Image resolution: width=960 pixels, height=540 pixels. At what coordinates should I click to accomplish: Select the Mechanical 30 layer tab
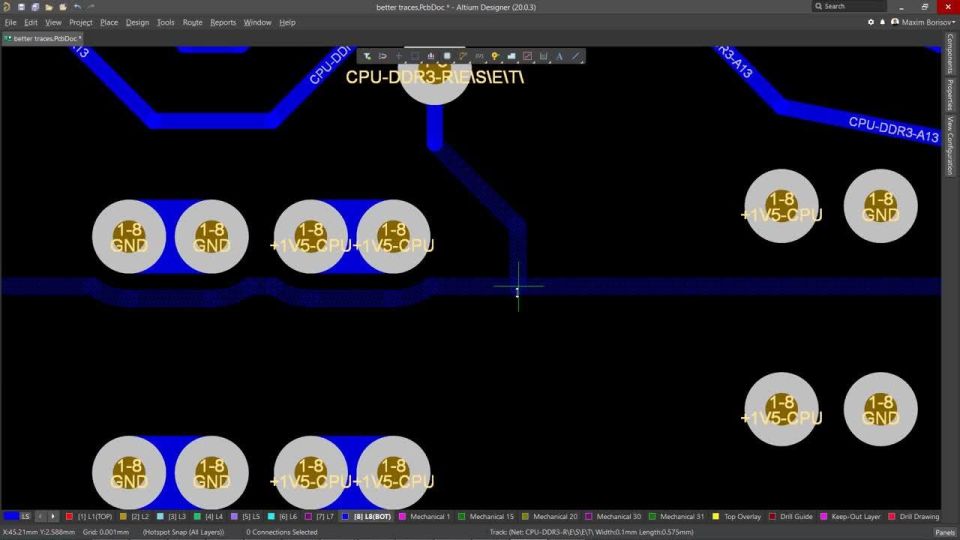613,517
